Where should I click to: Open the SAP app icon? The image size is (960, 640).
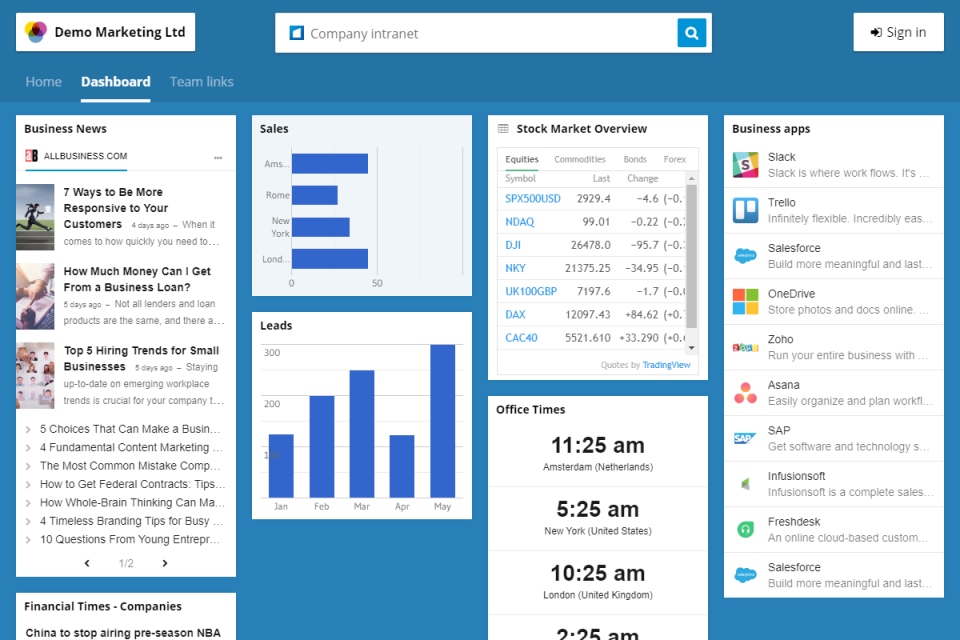tap(744, 439)
